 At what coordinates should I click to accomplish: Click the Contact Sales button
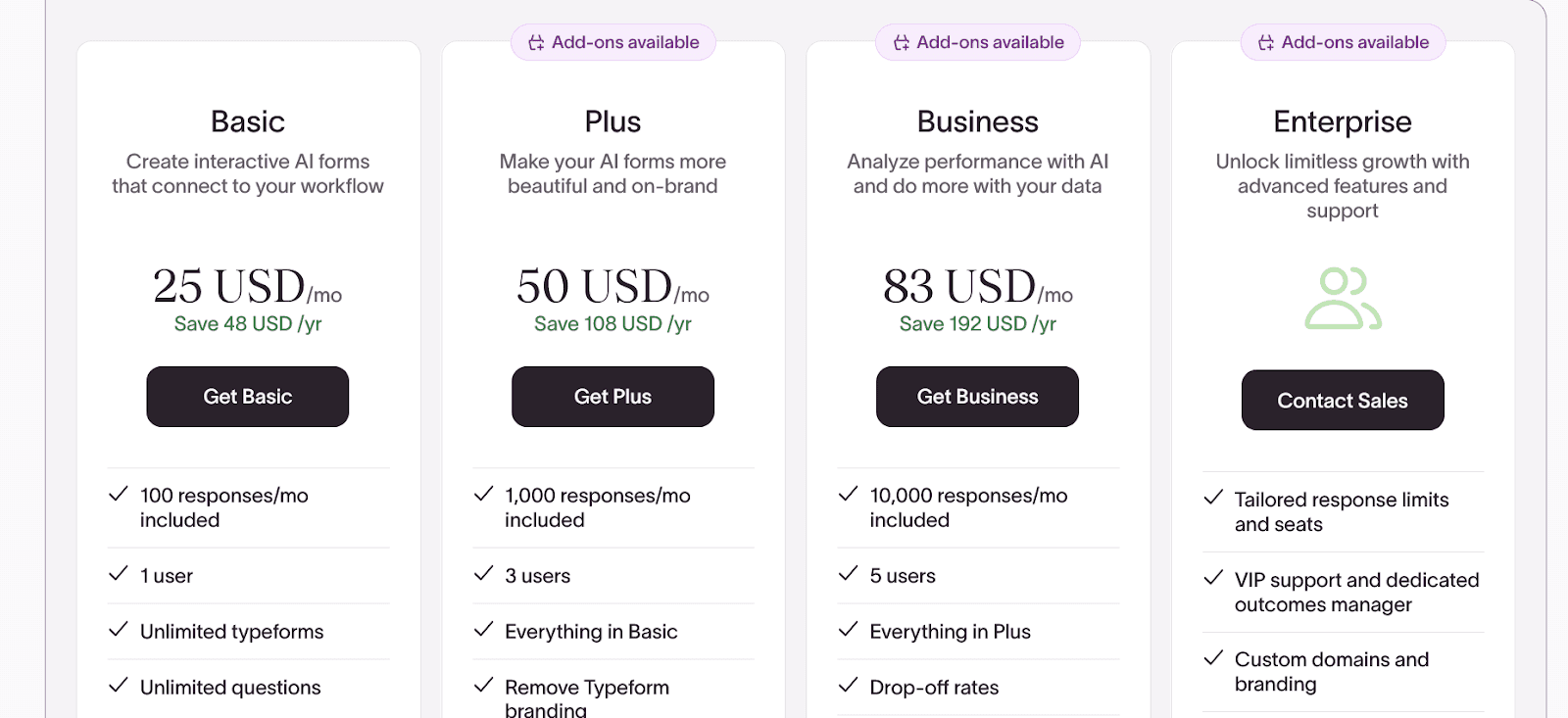point(1342,401)
